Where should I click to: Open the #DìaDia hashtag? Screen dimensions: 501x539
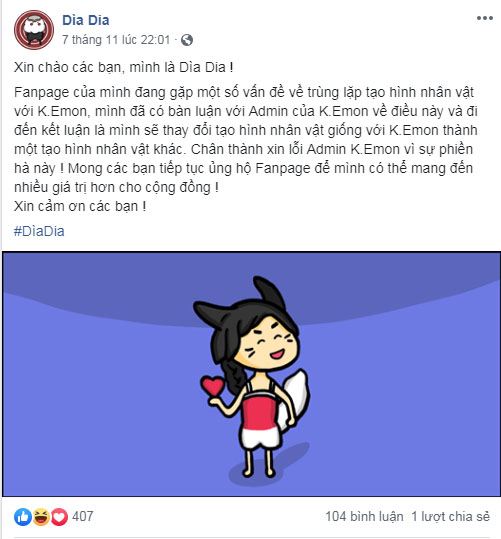point(39,231)
